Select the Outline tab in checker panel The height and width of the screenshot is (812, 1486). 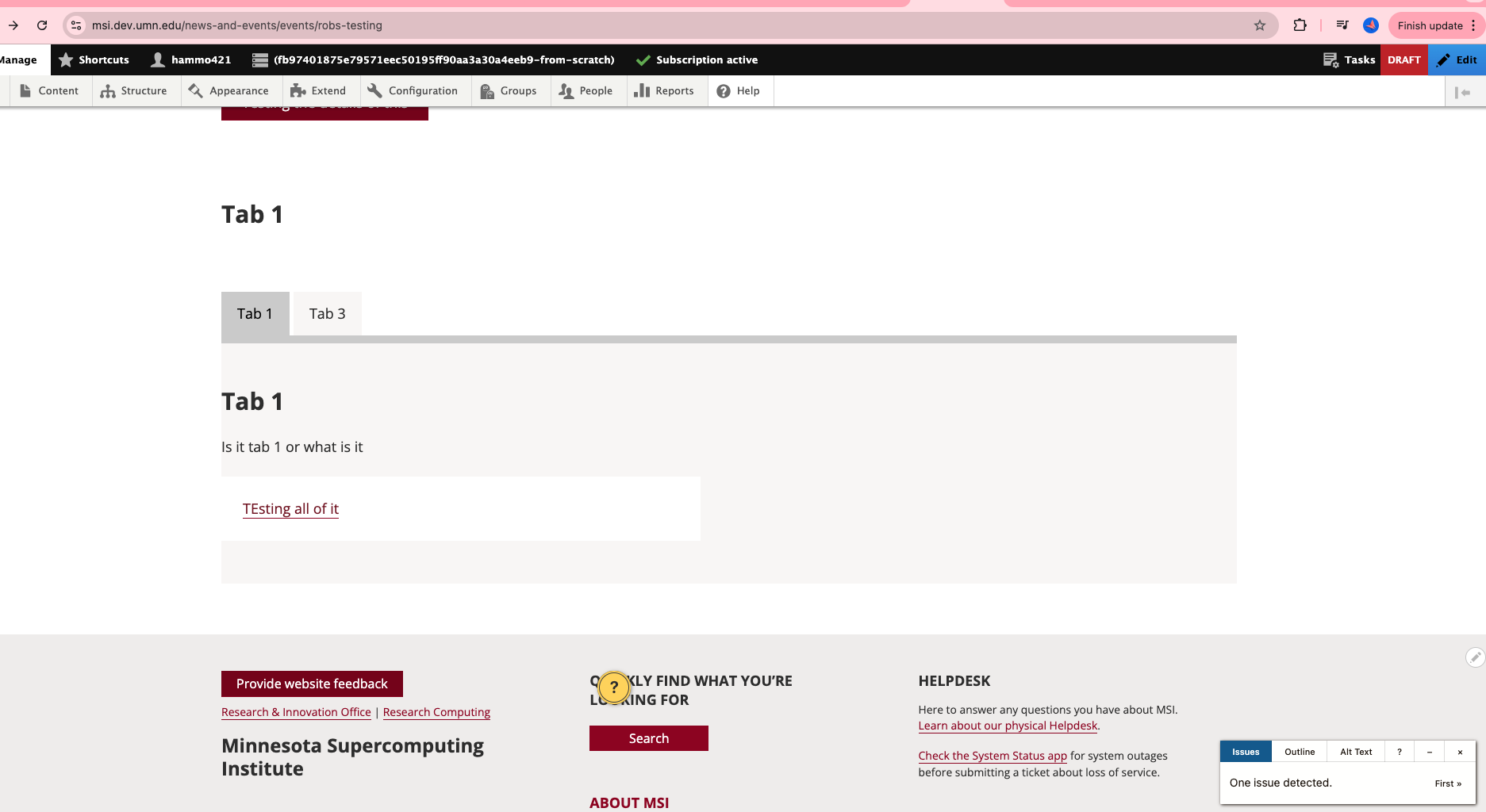click(1300, 752)
